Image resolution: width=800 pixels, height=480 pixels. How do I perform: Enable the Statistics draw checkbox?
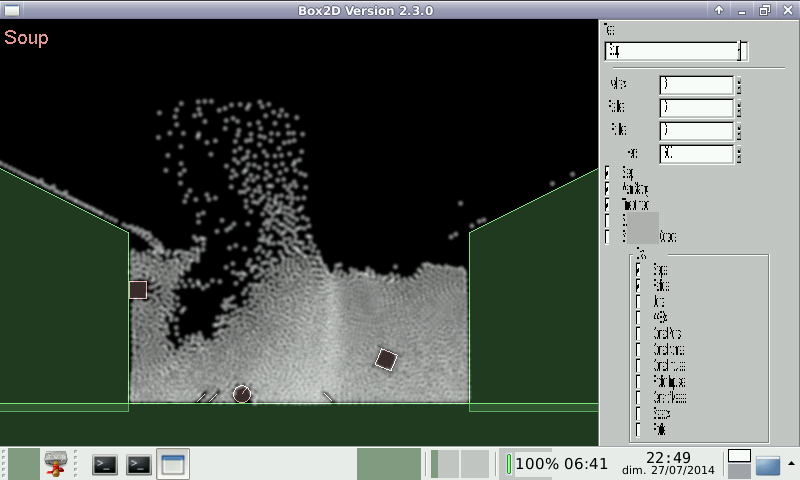tap(639, 413)
